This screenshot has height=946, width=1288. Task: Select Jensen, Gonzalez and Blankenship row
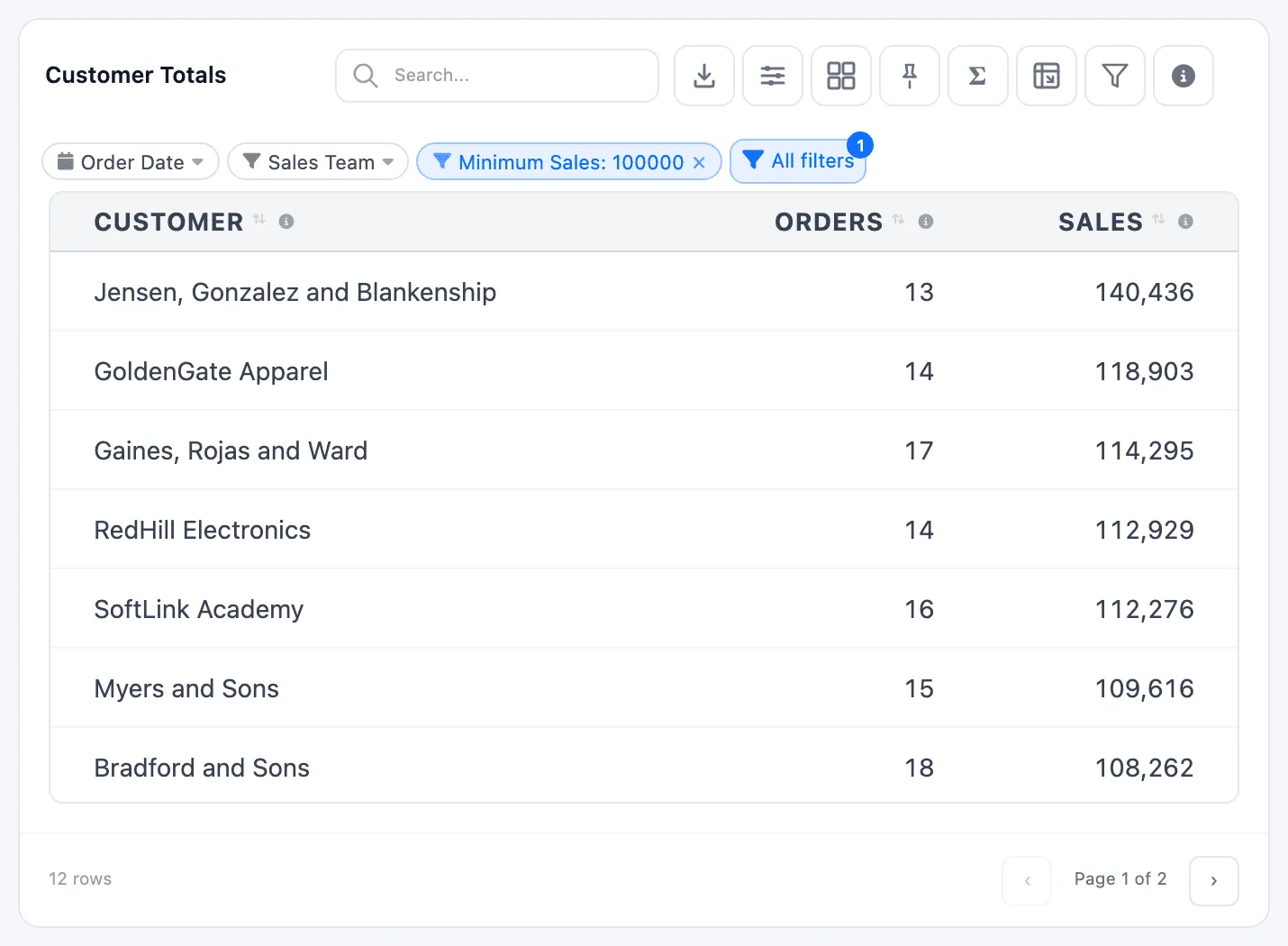644,292
